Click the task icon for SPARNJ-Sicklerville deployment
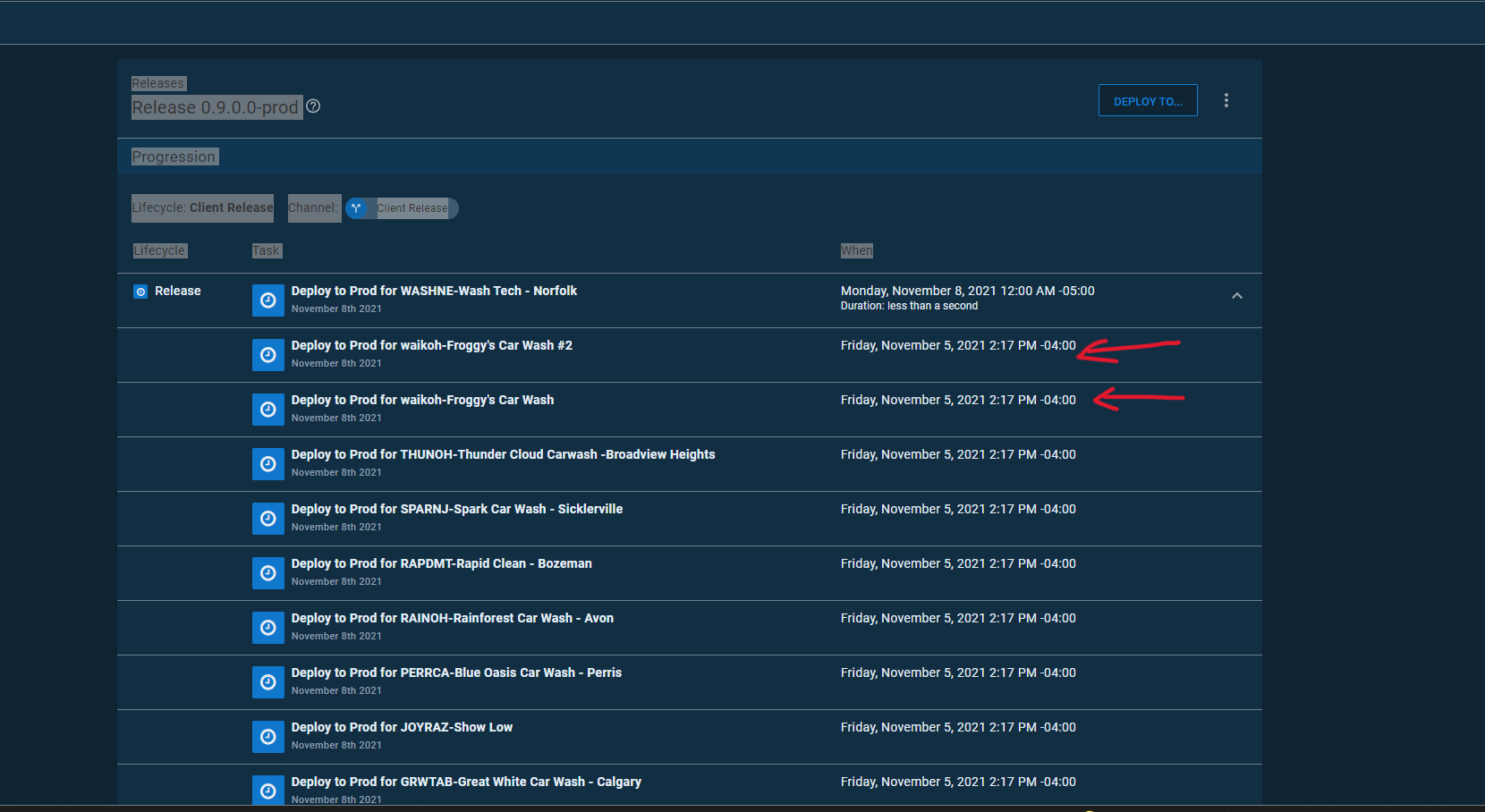Image resolution: width=1485 pixels, height=812 pixels. [267, 518]
